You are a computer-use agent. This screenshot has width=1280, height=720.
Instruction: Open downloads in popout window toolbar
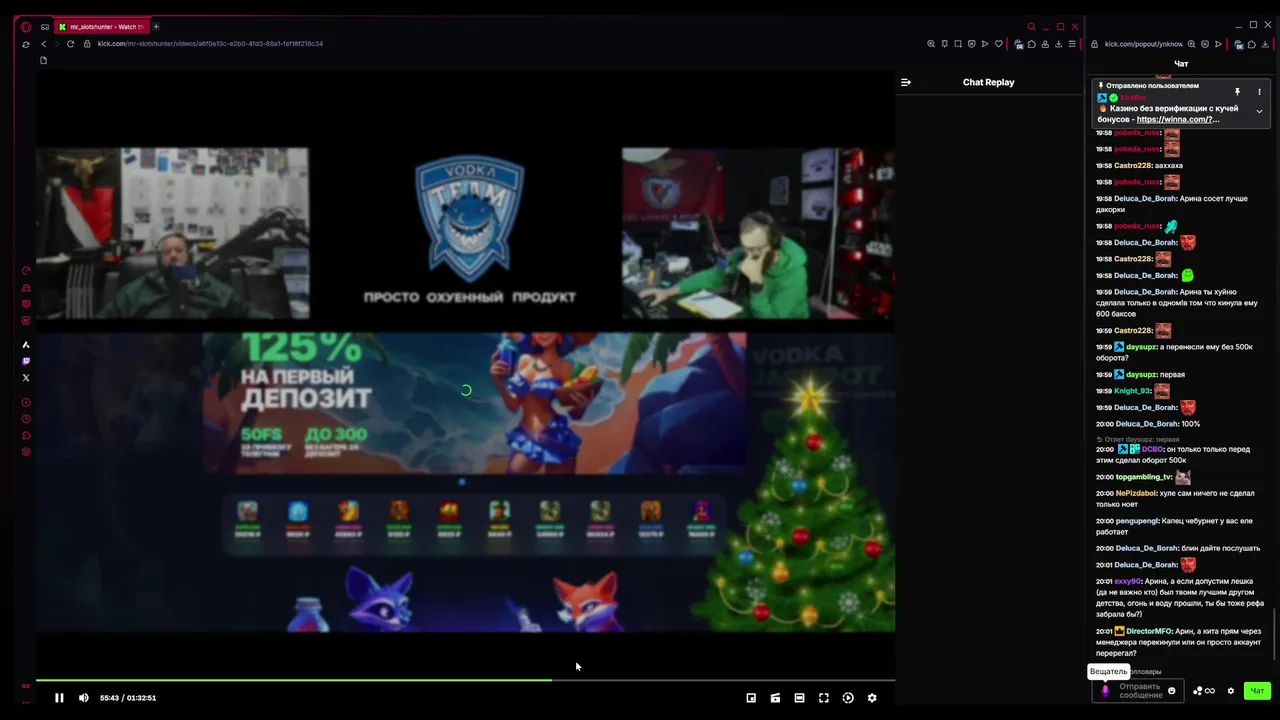coord(1265,44)
